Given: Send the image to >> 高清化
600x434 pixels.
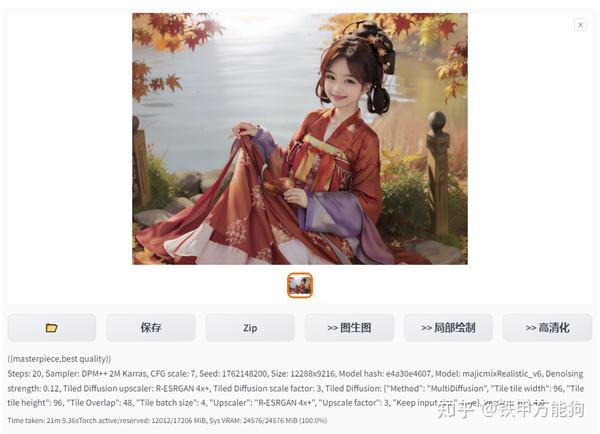Looking at the screenshot, I should (548, 328).
